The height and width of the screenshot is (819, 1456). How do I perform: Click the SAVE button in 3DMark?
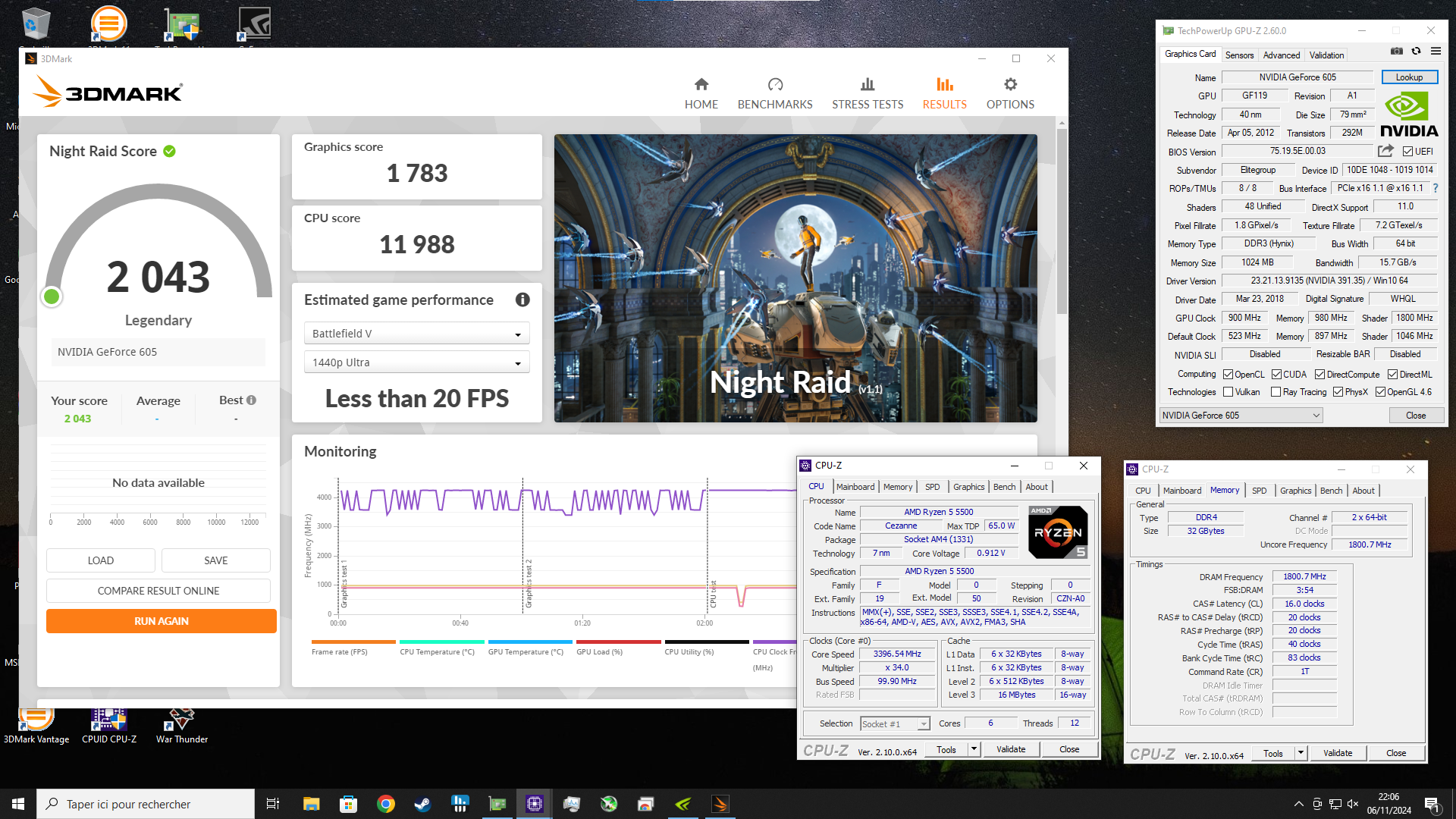pos(215,560)
